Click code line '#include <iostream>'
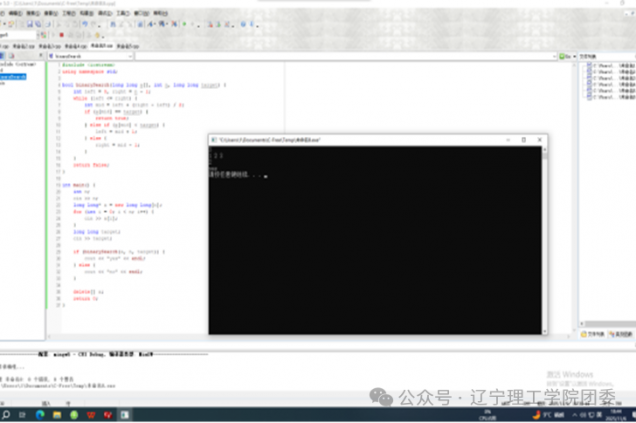636x423 pixels. pos(88,65)
